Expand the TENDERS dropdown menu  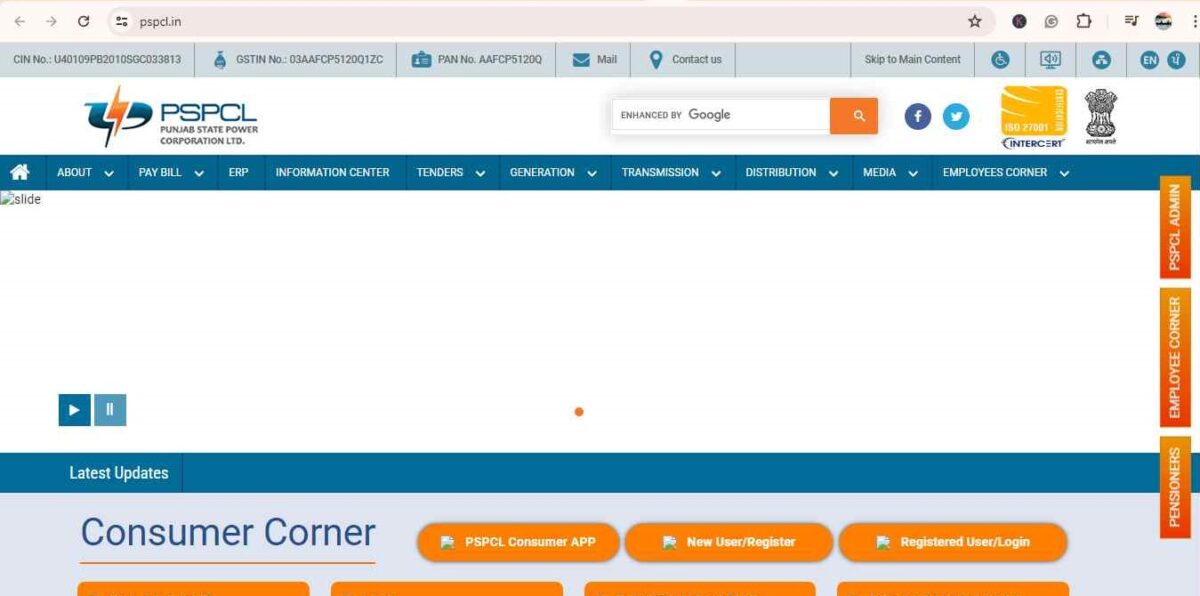coord(450,173)
